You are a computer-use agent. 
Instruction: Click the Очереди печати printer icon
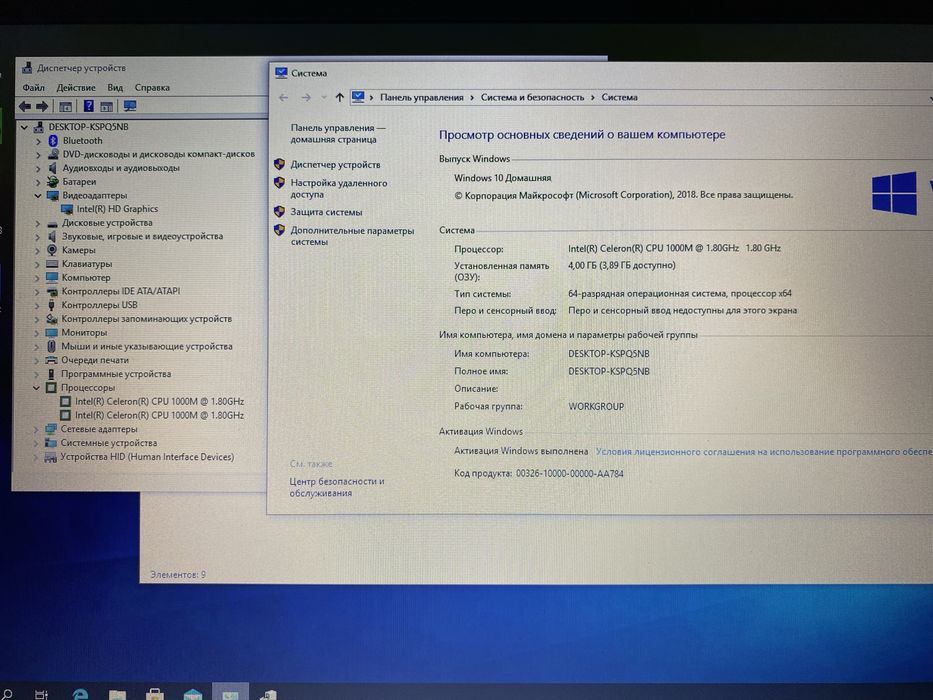52,360
